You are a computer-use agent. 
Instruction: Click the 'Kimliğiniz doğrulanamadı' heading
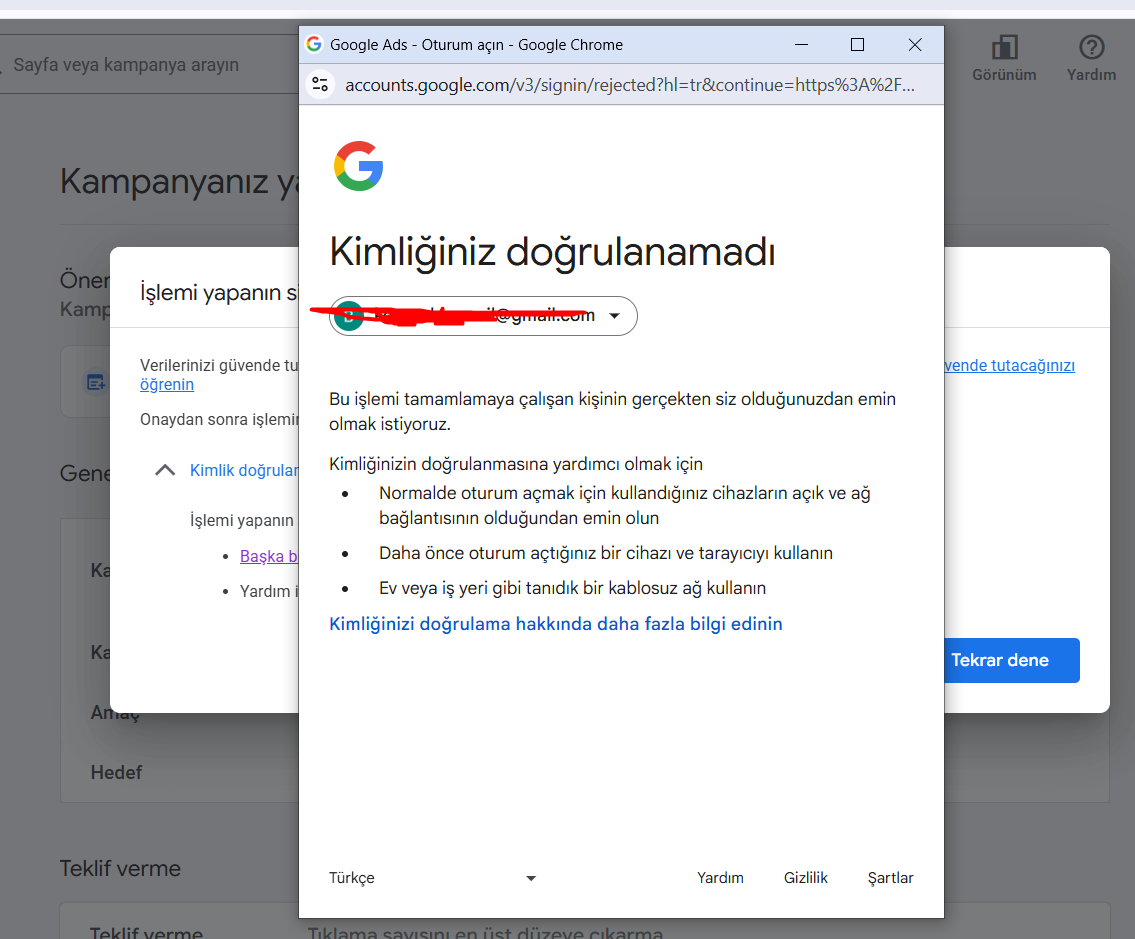pyautogui.click(x=552, y=252)
